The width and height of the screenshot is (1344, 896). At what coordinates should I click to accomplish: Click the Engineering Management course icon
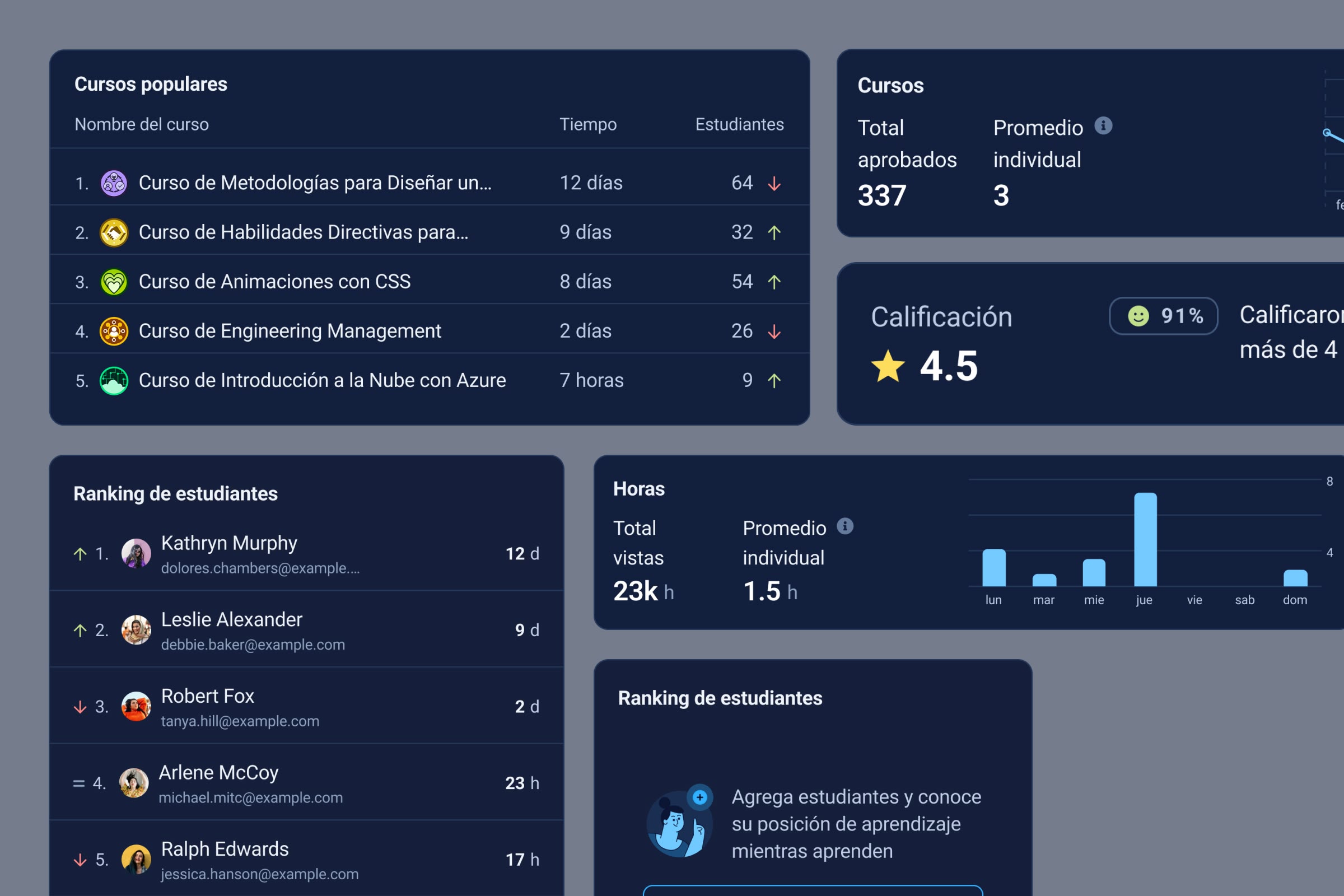pyautogui.click(x=114, y=330)
